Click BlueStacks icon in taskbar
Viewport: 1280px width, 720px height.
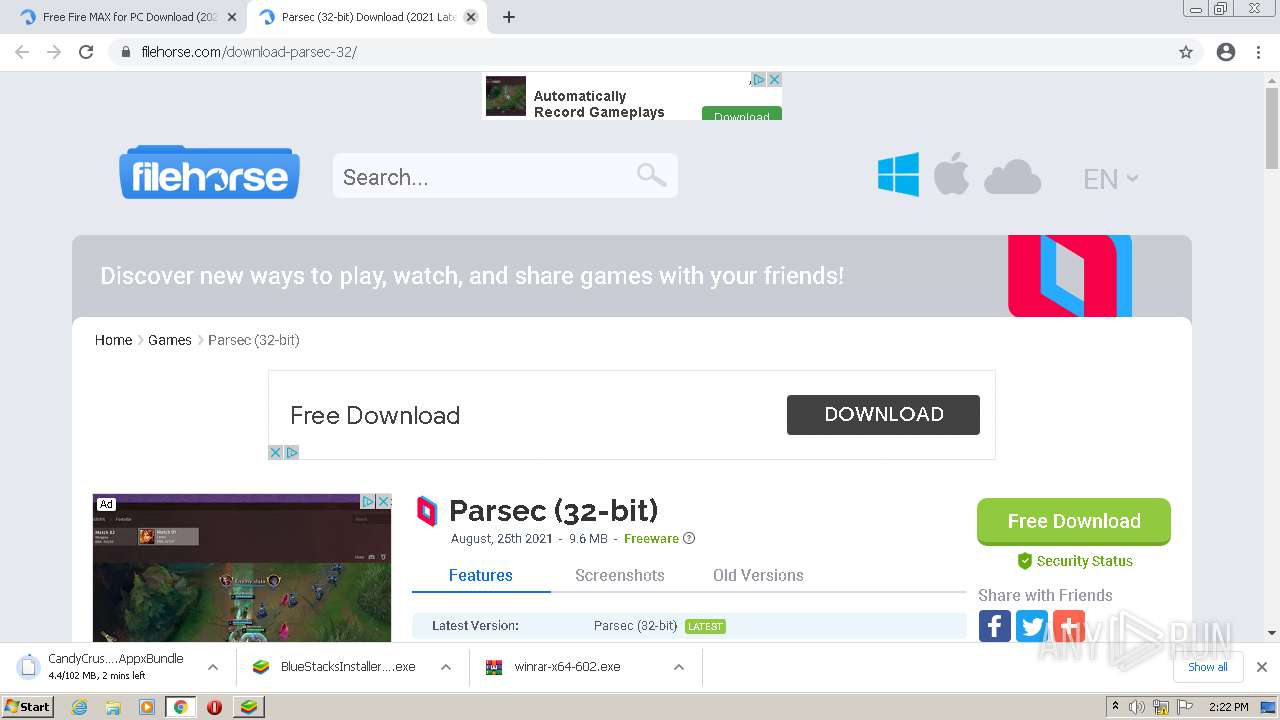click(x=249, y=707)
